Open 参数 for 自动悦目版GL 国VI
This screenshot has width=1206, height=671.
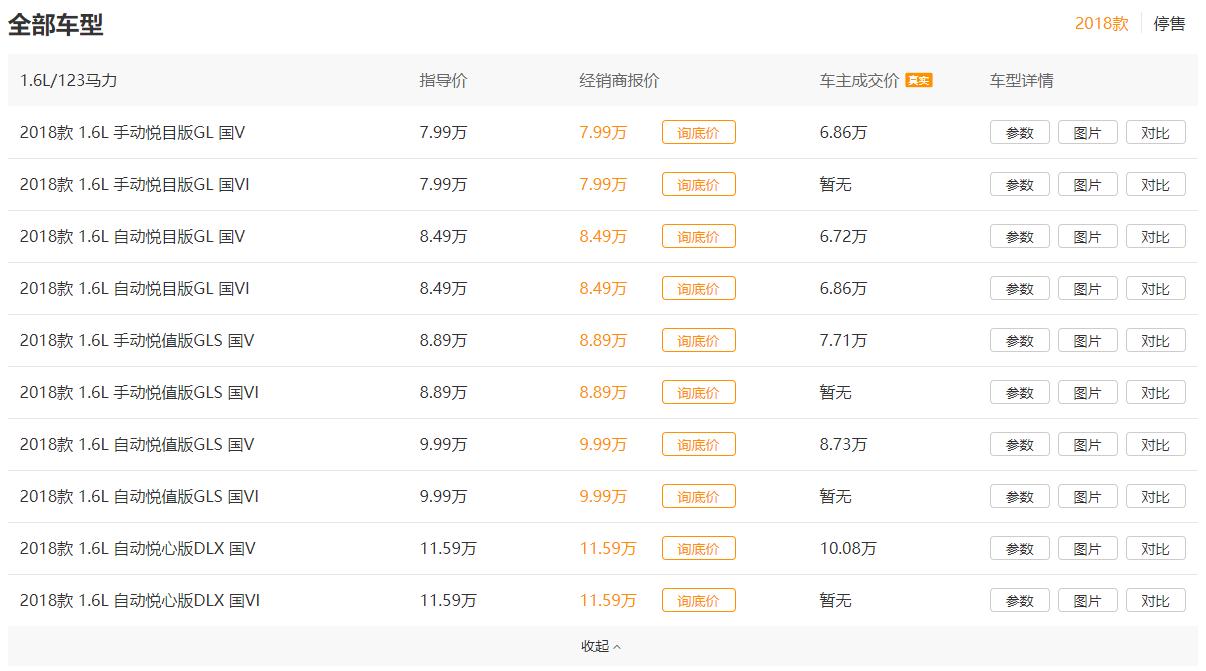click(x=1019, y=288)
